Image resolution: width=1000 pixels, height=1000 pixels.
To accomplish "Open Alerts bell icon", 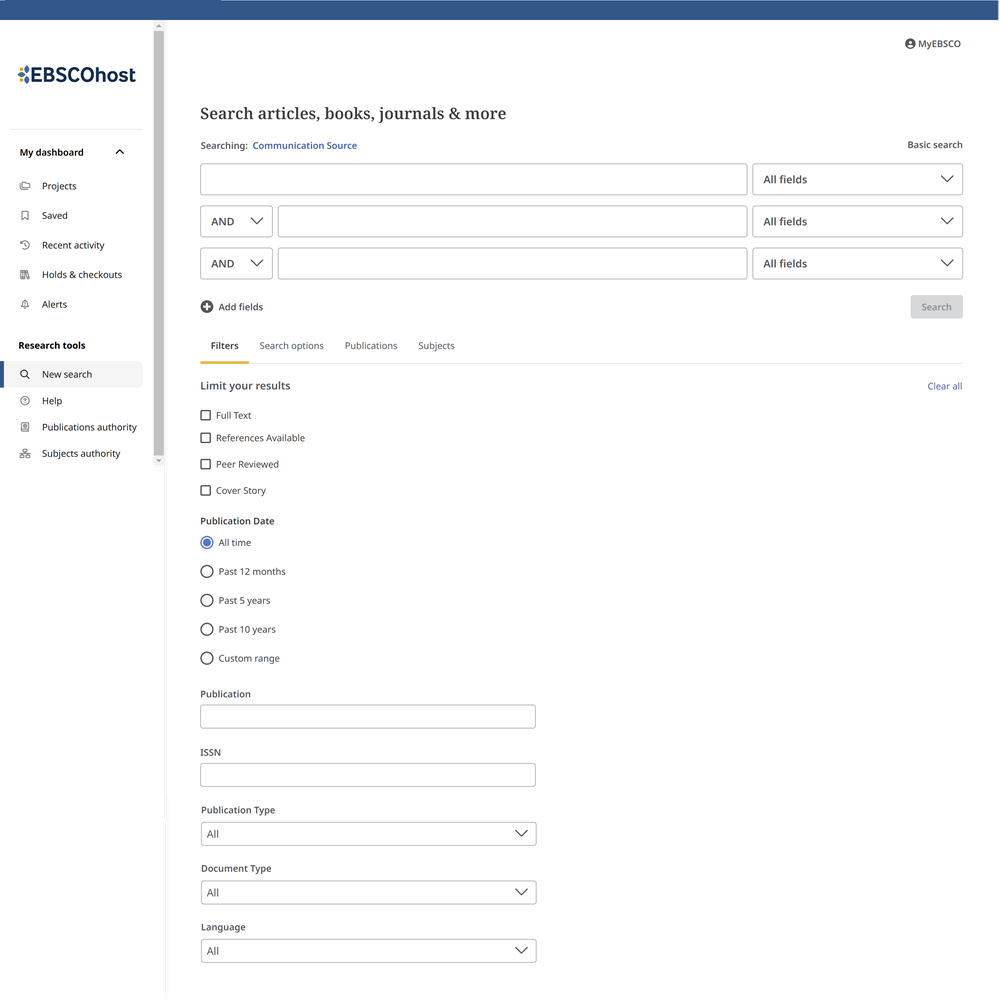I will point(25,304).
